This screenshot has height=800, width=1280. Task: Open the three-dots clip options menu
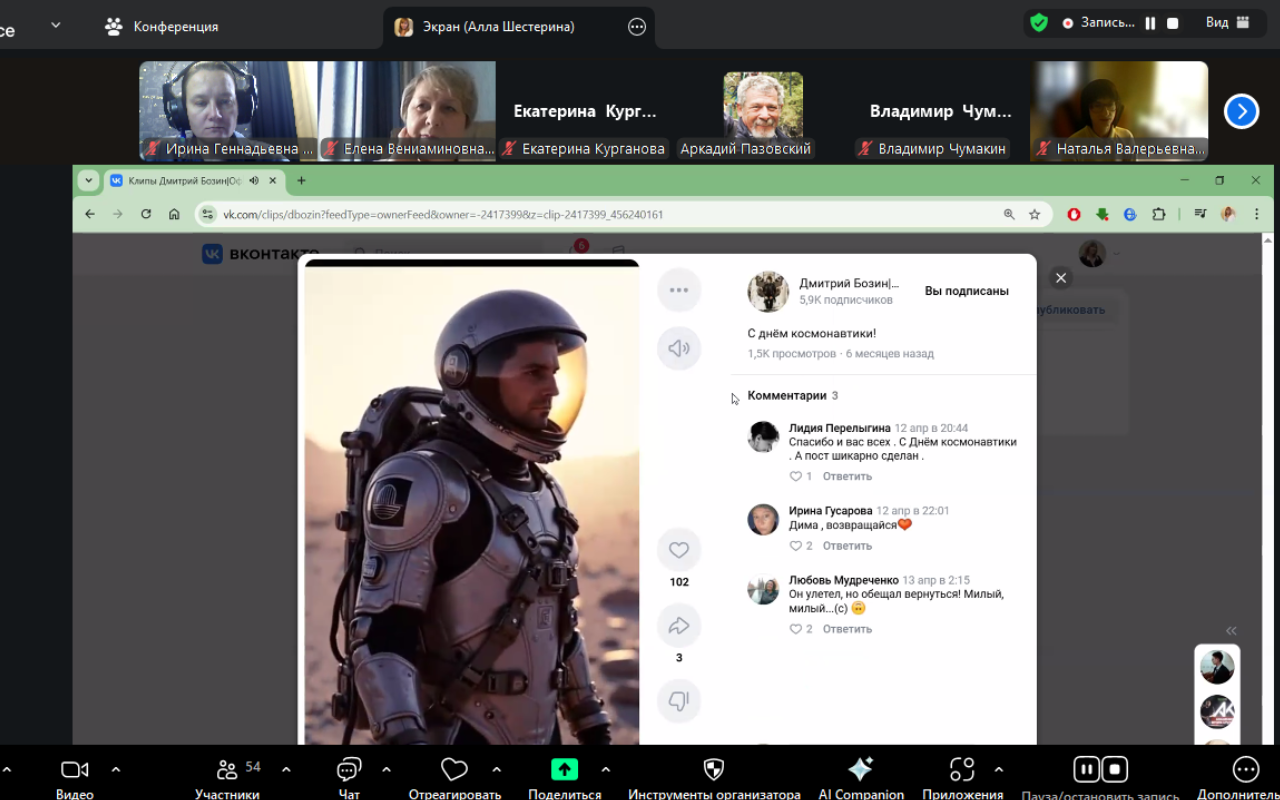tap(679, 290)
